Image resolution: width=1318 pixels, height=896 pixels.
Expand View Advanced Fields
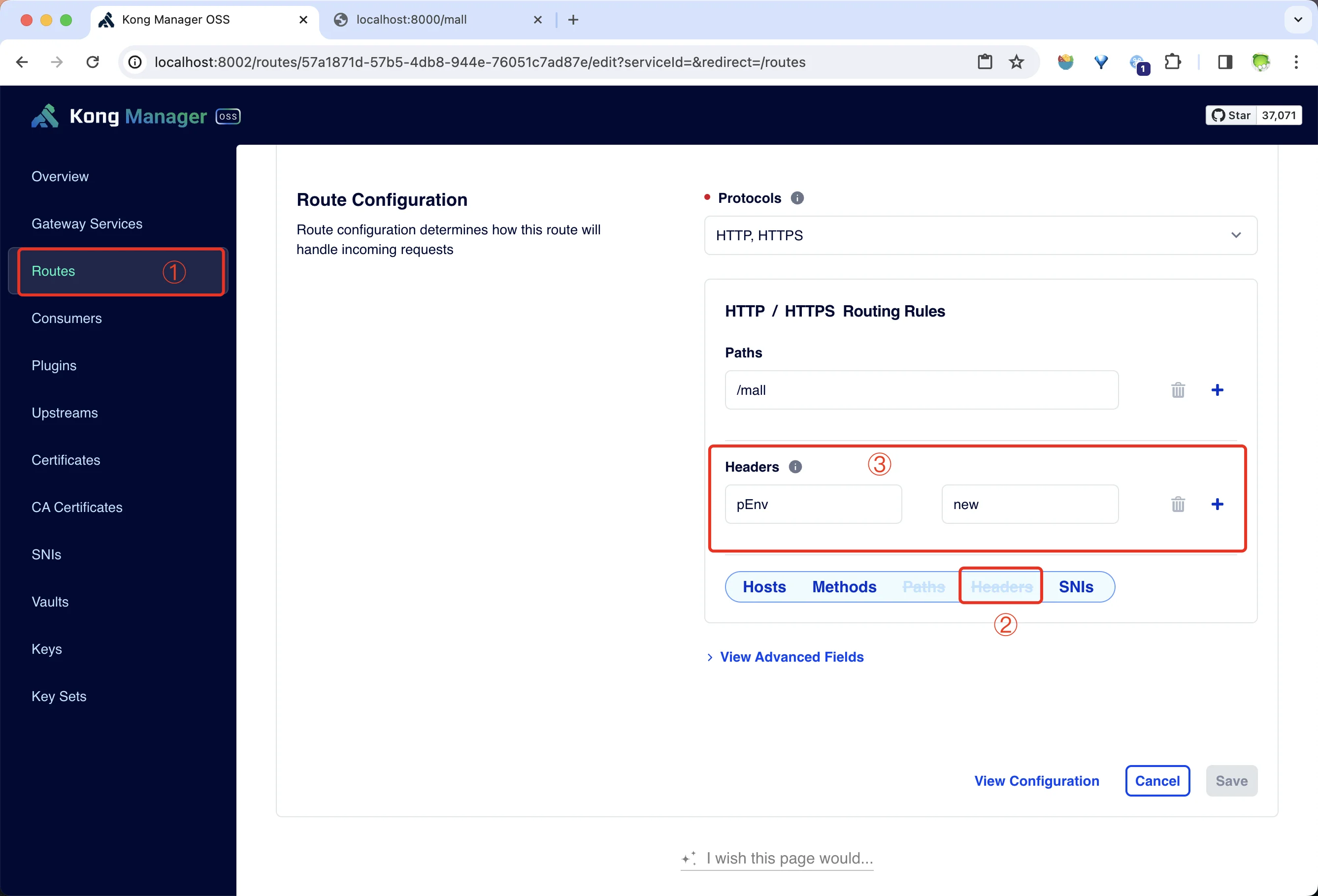point(791,657)
